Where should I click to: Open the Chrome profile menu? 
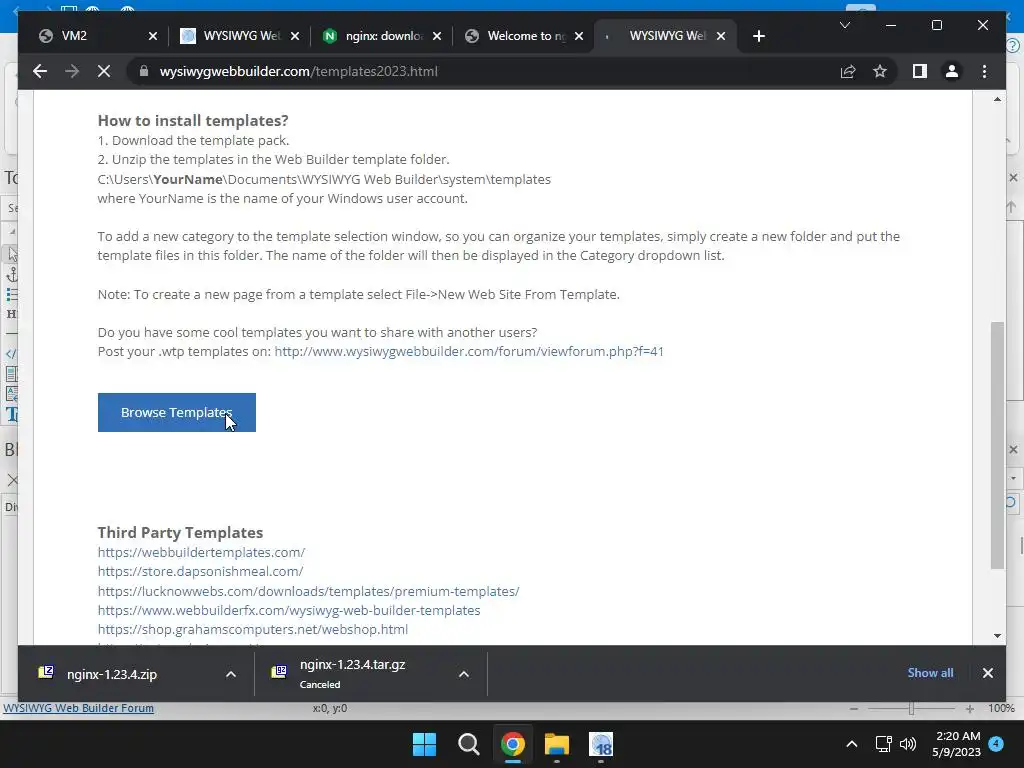[952, 71]
